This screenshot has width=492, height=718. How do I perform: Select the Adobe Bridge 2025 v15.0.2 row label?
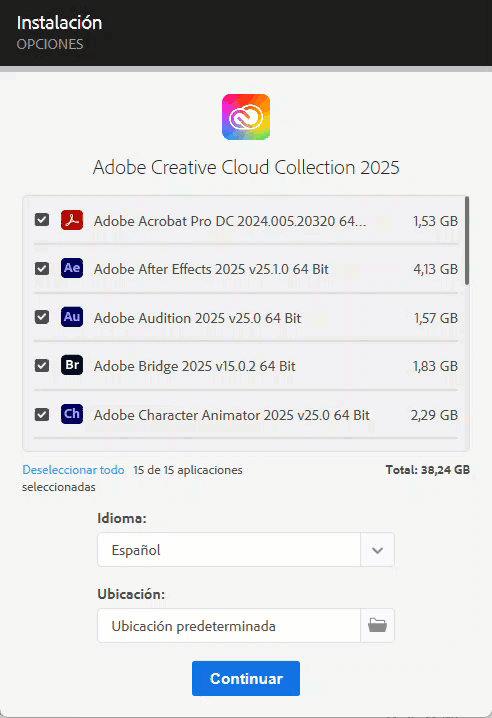click(x=195, y=366)
